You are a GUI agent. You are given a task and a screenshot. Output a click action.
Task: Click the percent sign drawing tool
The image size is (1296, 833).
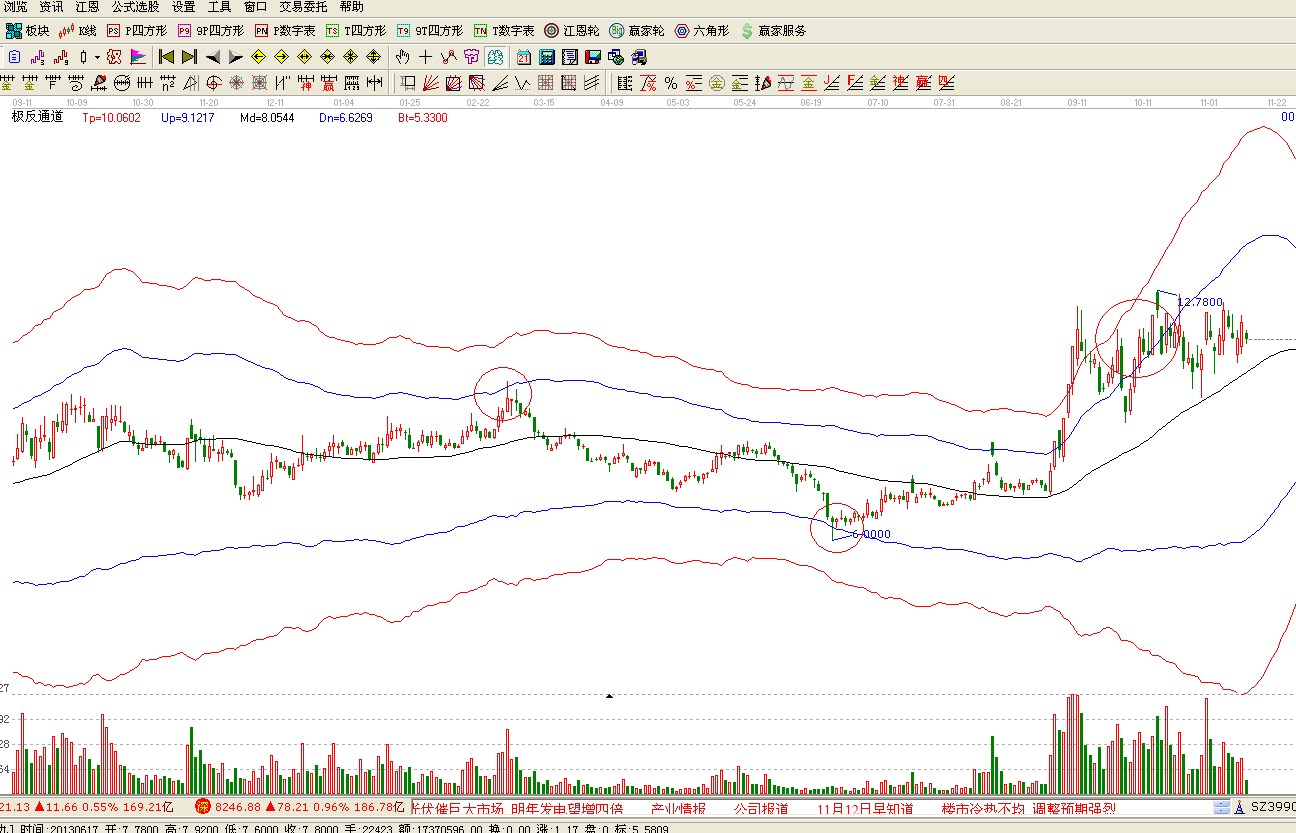pyautogui.click(x=670, y=83)
